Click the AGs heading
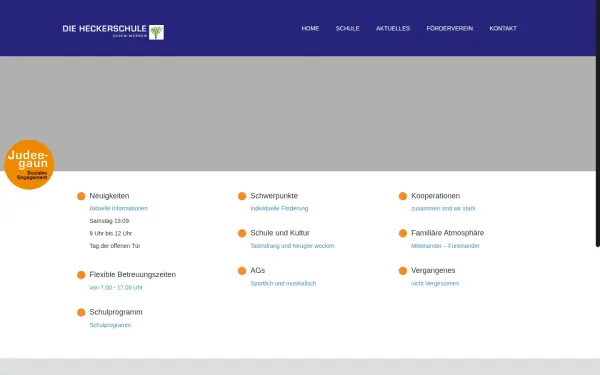600x375 pixels. click(x=258, y=271)
